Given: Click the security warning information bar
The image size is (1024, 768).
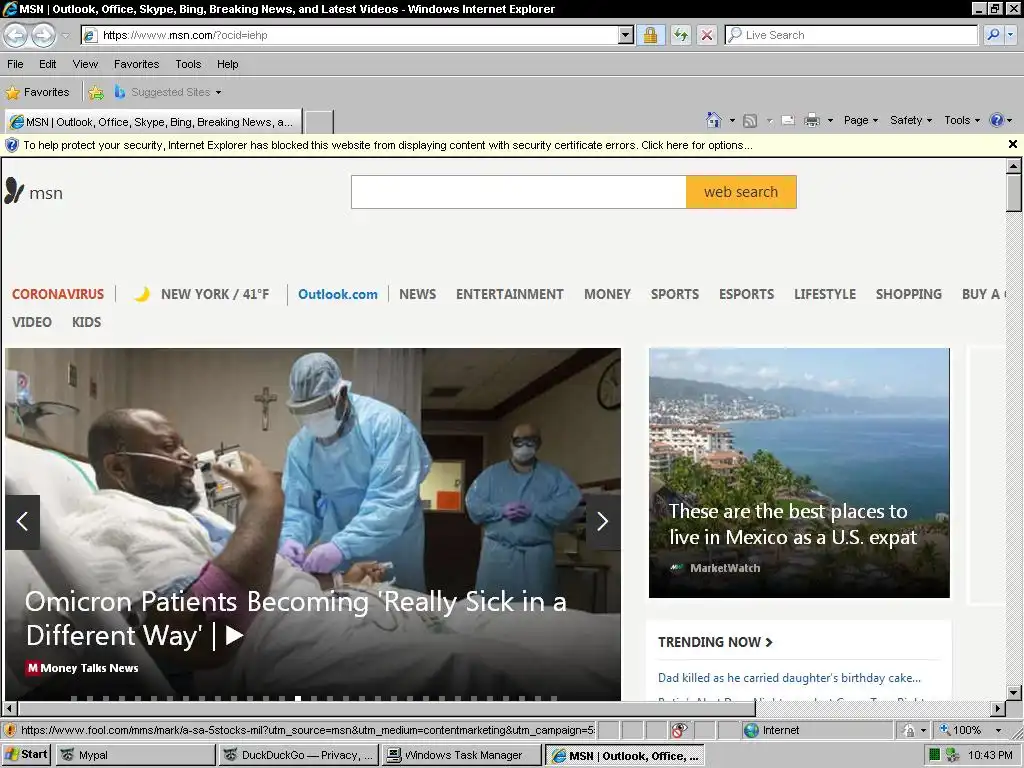Looking at the screenshot, I should coord(388,145).
